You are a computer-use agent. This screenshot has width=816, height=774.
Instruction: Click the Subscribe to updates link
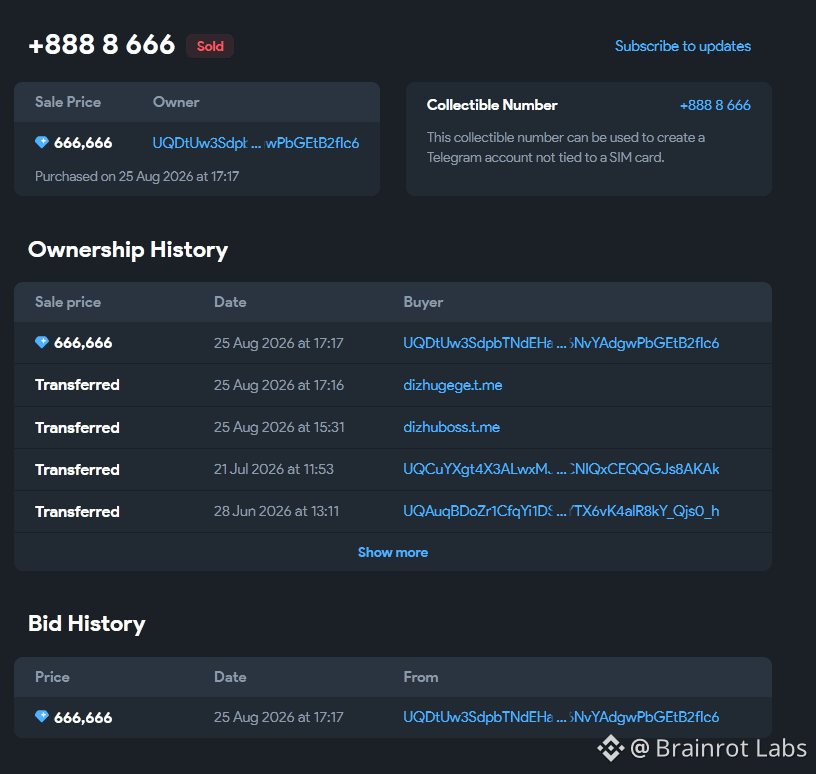(683, 46)
